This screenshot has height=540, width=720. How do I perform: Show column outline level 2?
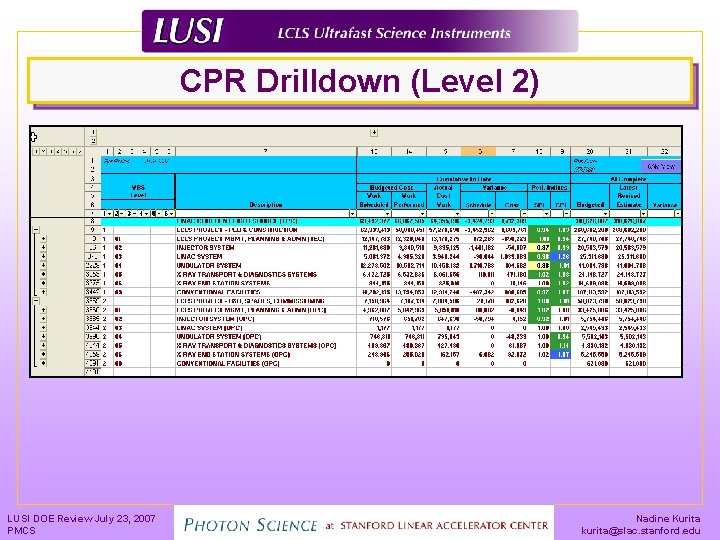tap(94, 141)
